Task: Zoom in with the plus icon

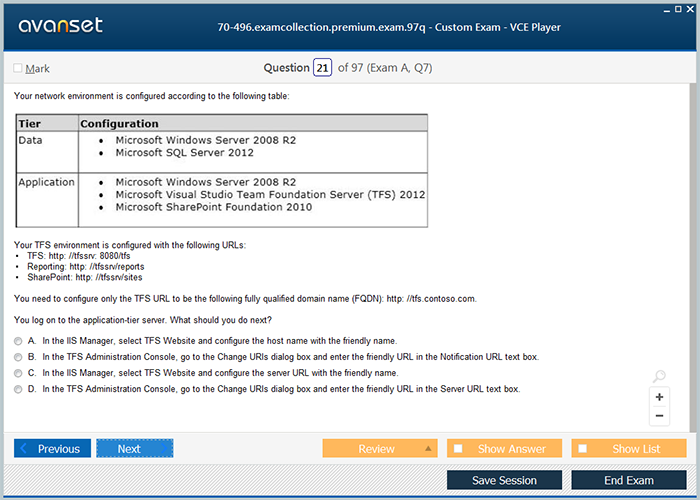Action: click(659, 397)
